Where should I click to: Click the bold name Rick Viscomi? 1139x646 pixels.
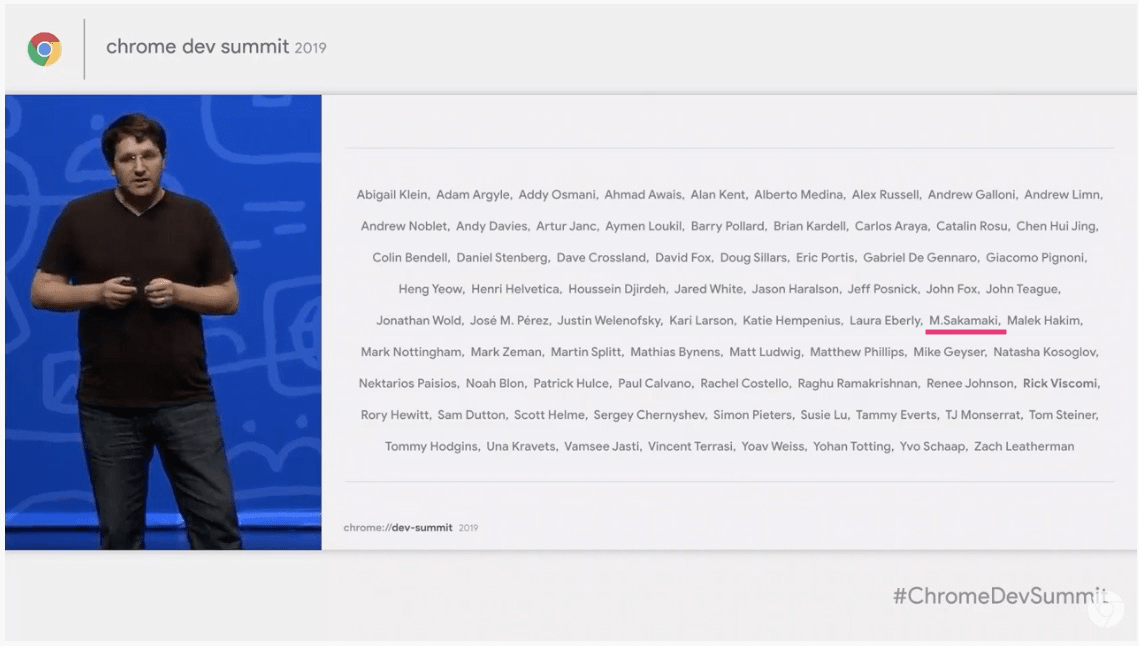pyautogui.click(x=1060, y=383)
